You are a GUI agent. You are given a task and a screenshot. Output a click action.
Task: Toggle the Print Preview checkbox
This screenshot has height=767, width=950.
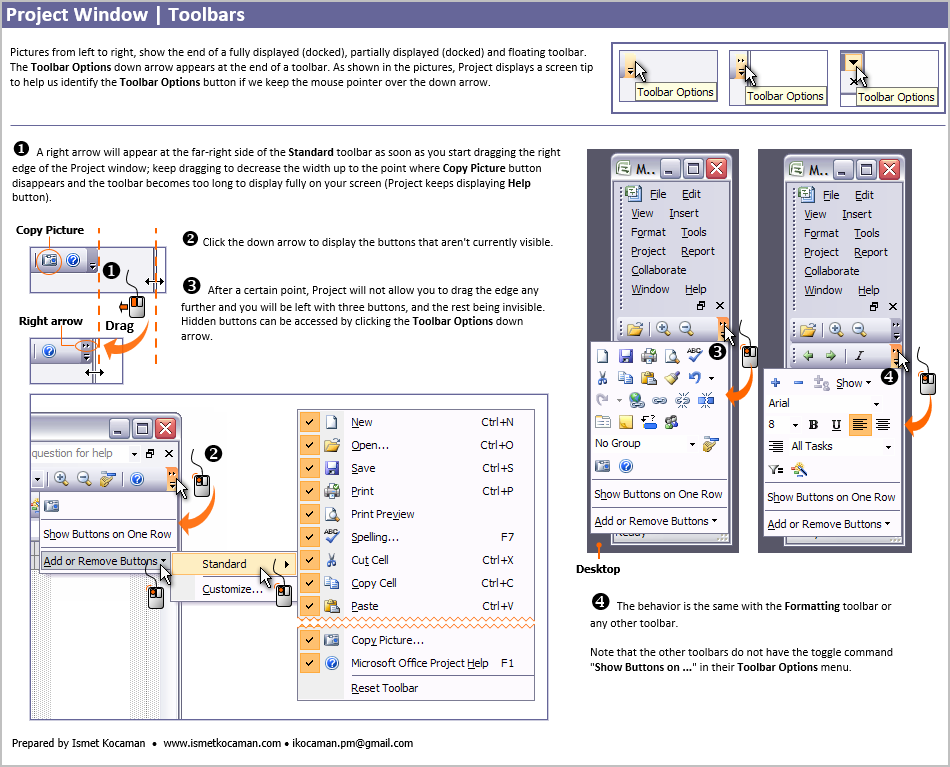click(x=310, y=514)
